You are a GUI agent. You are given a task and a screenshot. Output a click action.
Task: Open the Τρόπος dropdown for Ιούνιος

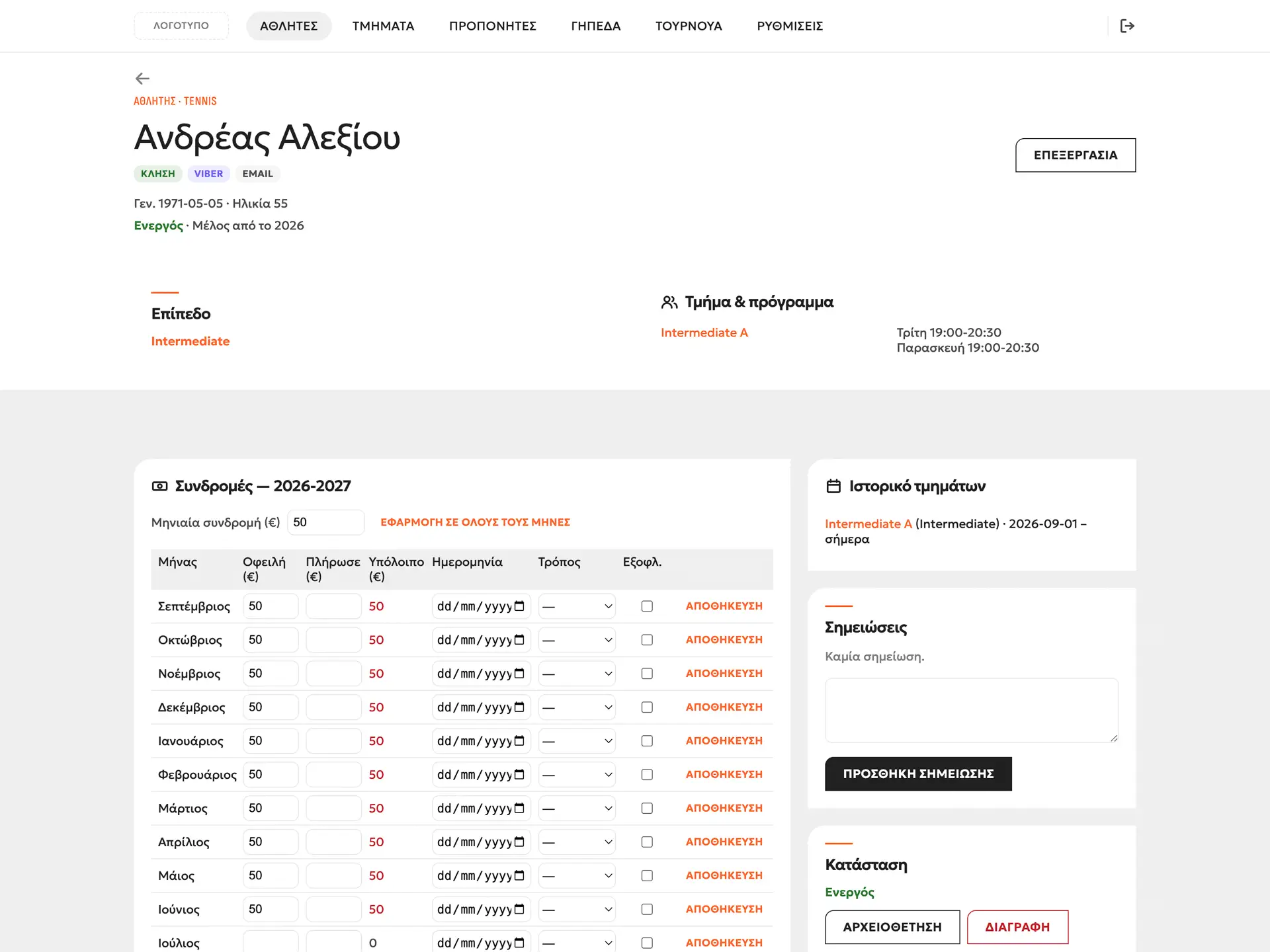pyautogui.click(x=577, y=910)
